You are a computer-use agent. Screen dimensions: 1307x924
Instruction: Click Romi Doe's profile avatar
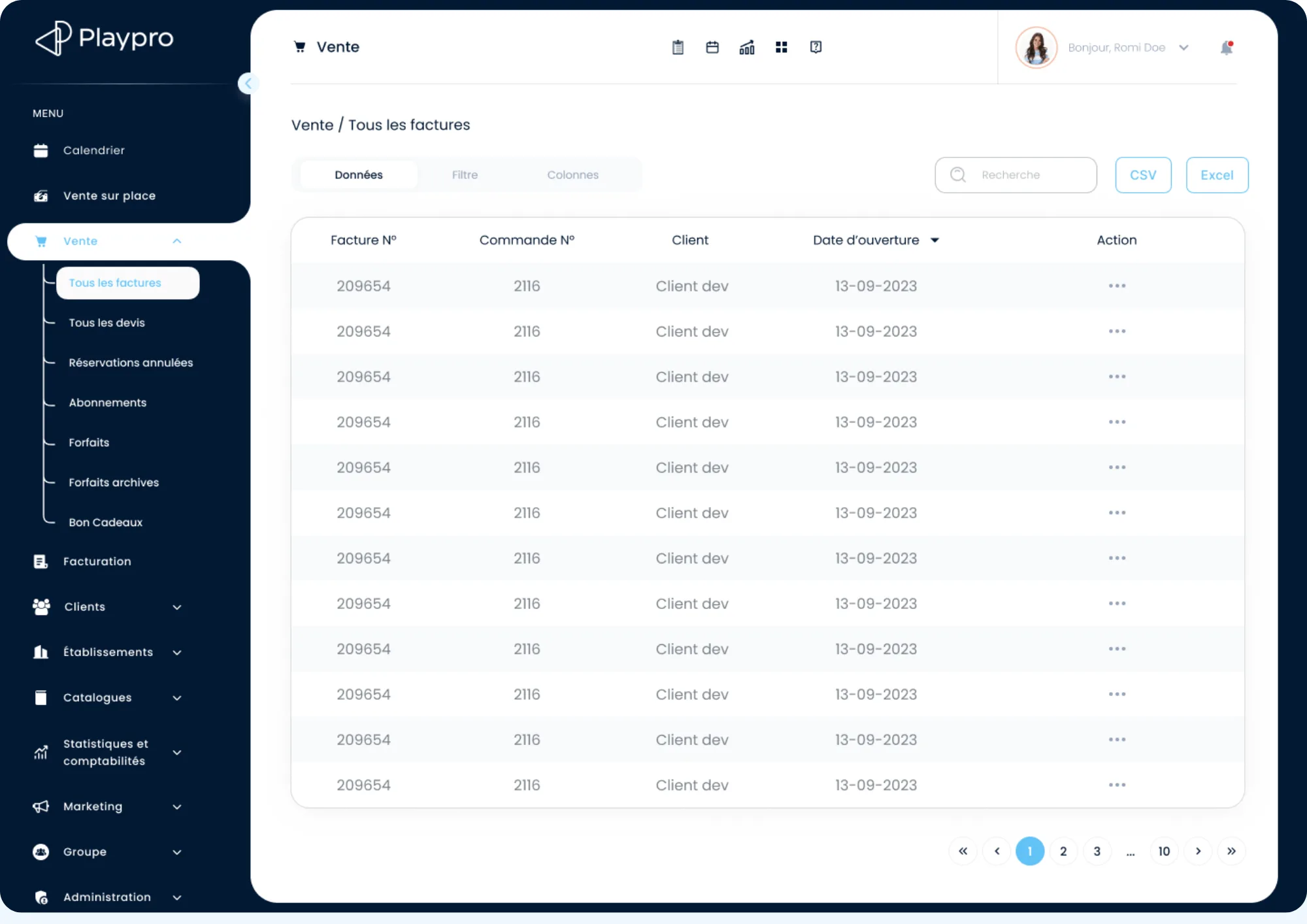[x=1036, y=48]
